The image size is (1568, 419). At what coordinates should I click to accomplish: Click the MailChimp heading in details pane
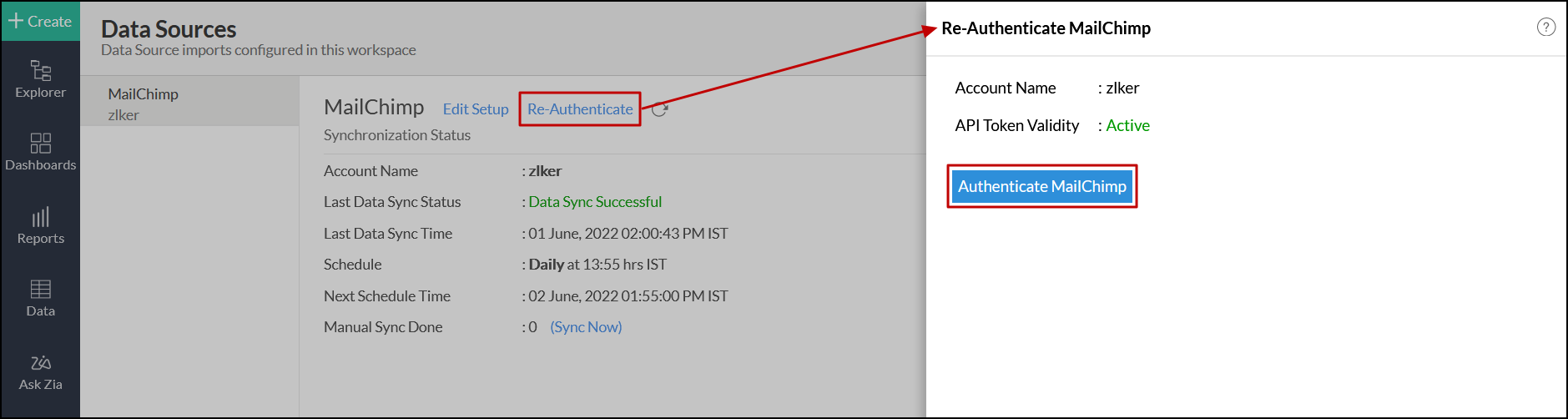(x=374, y=108)
